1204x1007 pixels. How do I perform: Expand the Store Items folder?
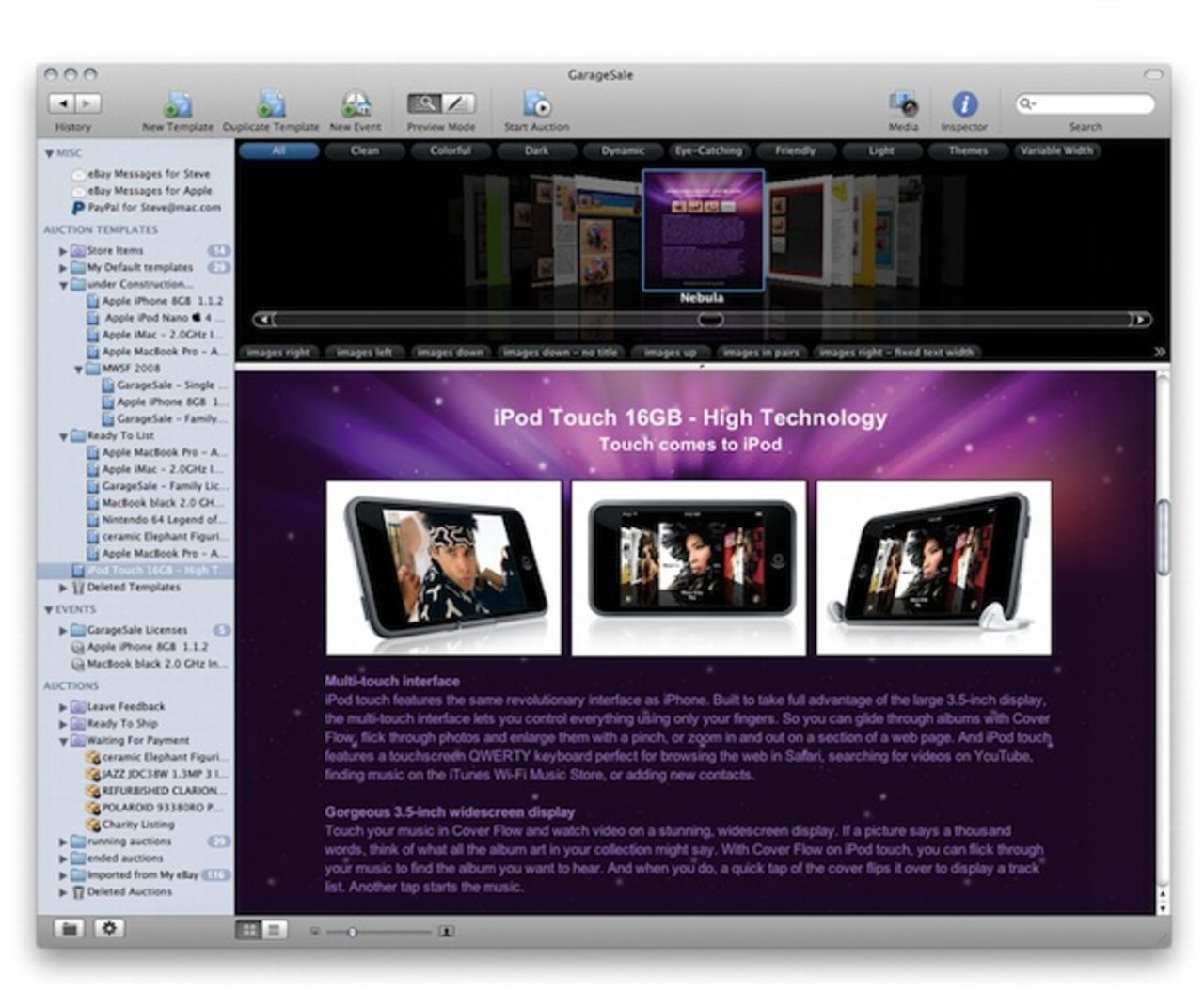click(x=63, y=251)
